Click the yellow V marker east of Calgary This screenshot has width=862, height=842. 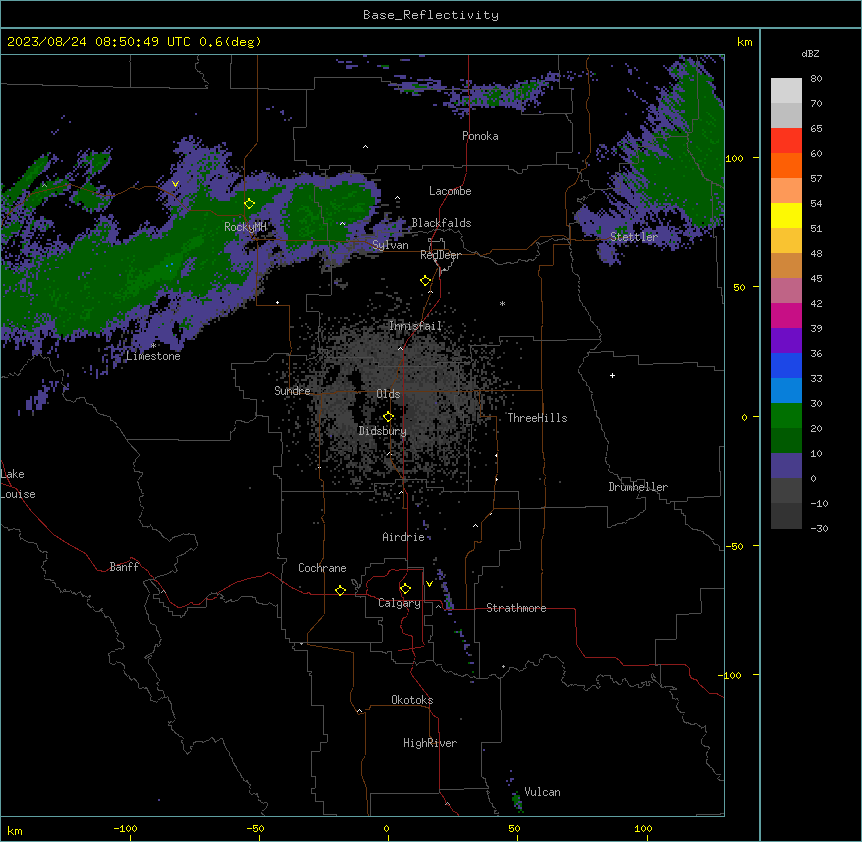[x=429, y=584]
